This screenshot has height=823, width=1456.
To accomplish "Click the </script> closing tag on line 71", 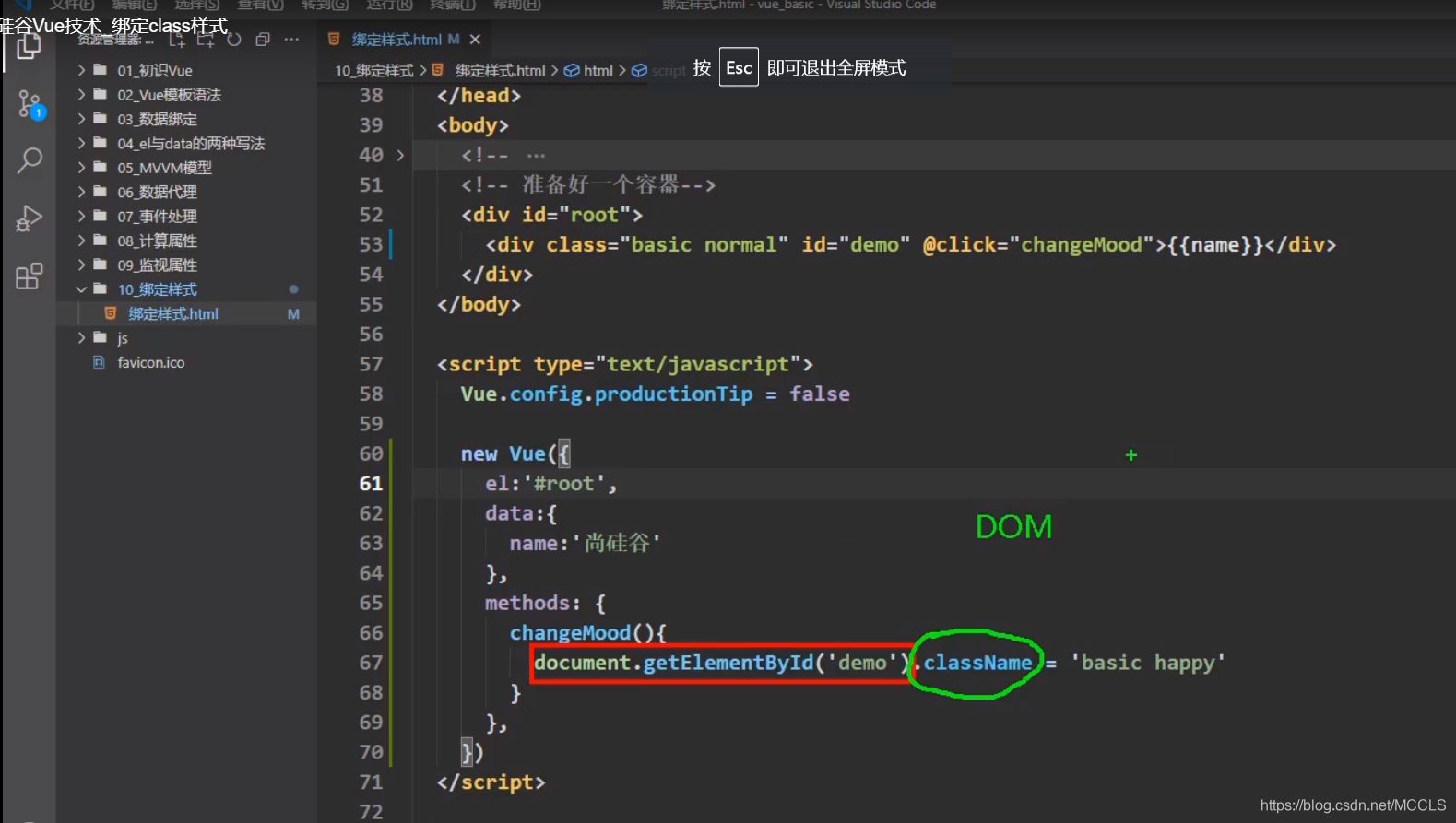I will tap(491, 782).
